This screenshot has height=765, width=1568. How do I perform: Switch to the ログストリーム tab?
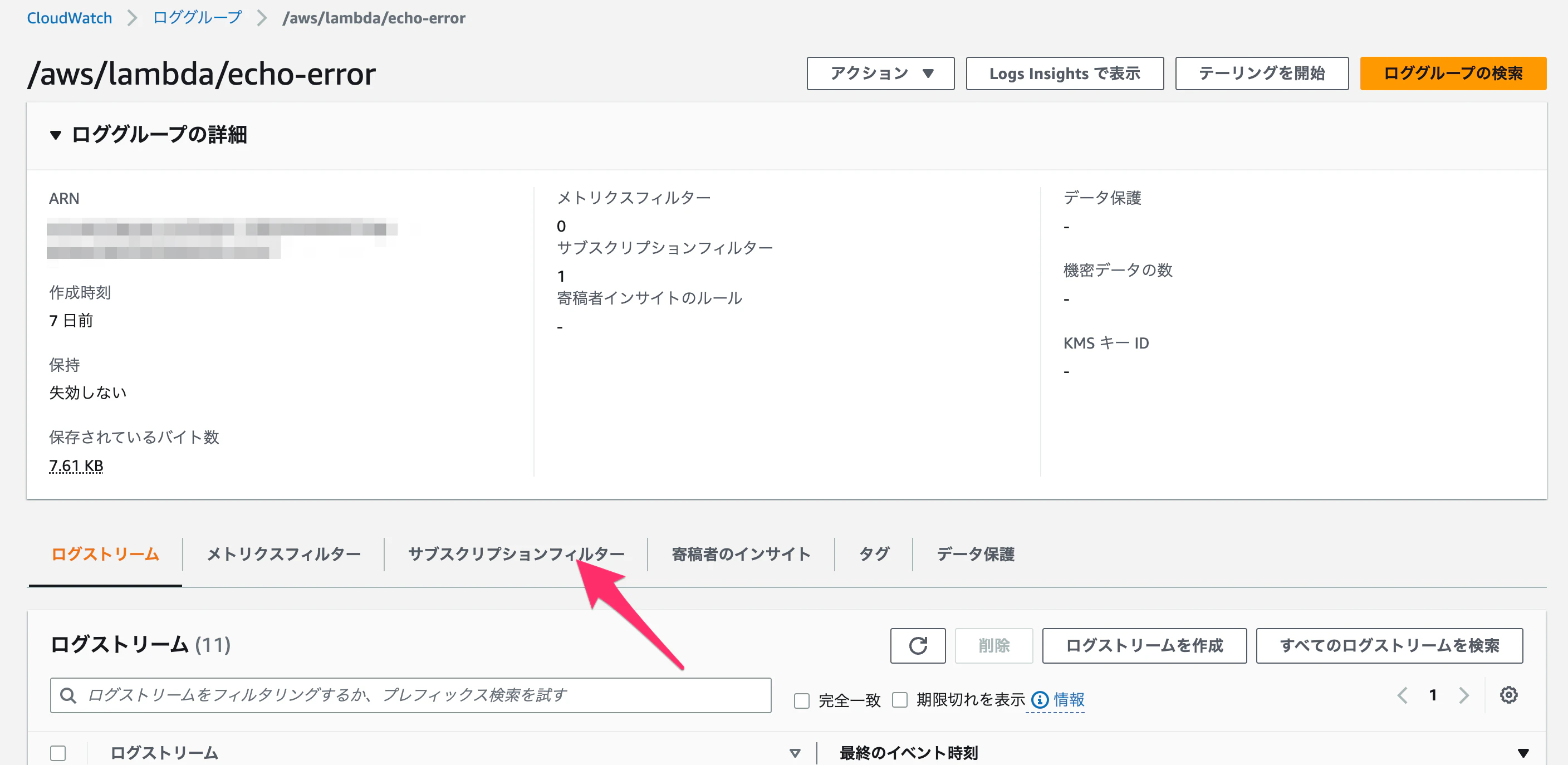point(105,555)
